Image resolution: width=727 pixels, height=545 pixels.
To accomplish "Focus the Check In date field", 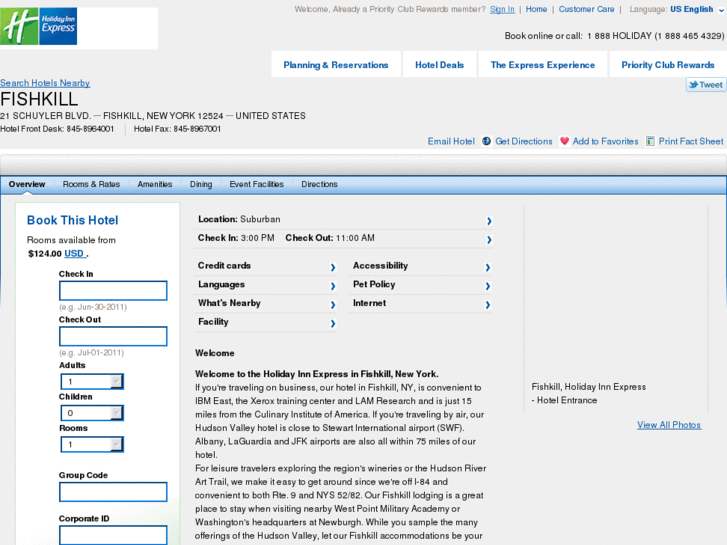I will pos(113,290).
